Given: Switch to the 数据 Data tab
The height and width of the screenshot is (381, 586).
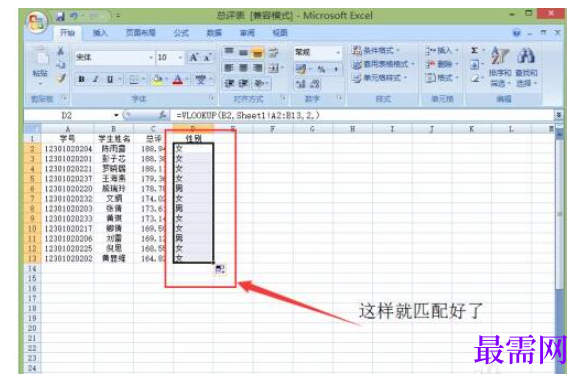Looking at the screenshot, I should (x=214, y=33).
